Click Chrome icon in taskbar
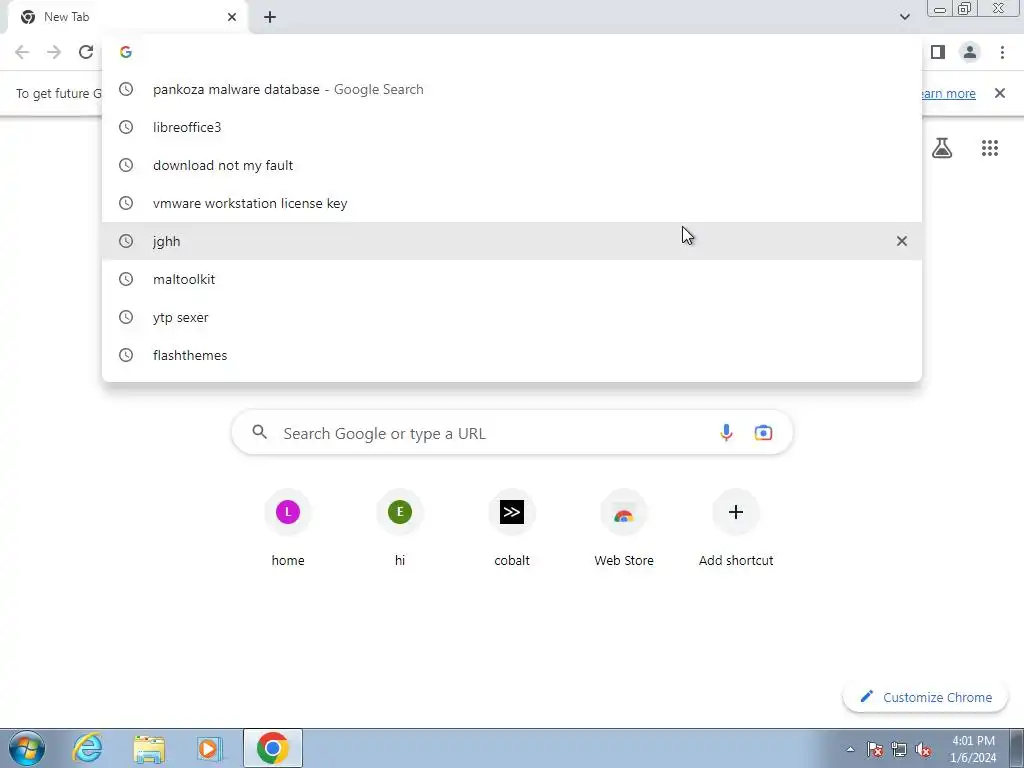 coord(273,748)
